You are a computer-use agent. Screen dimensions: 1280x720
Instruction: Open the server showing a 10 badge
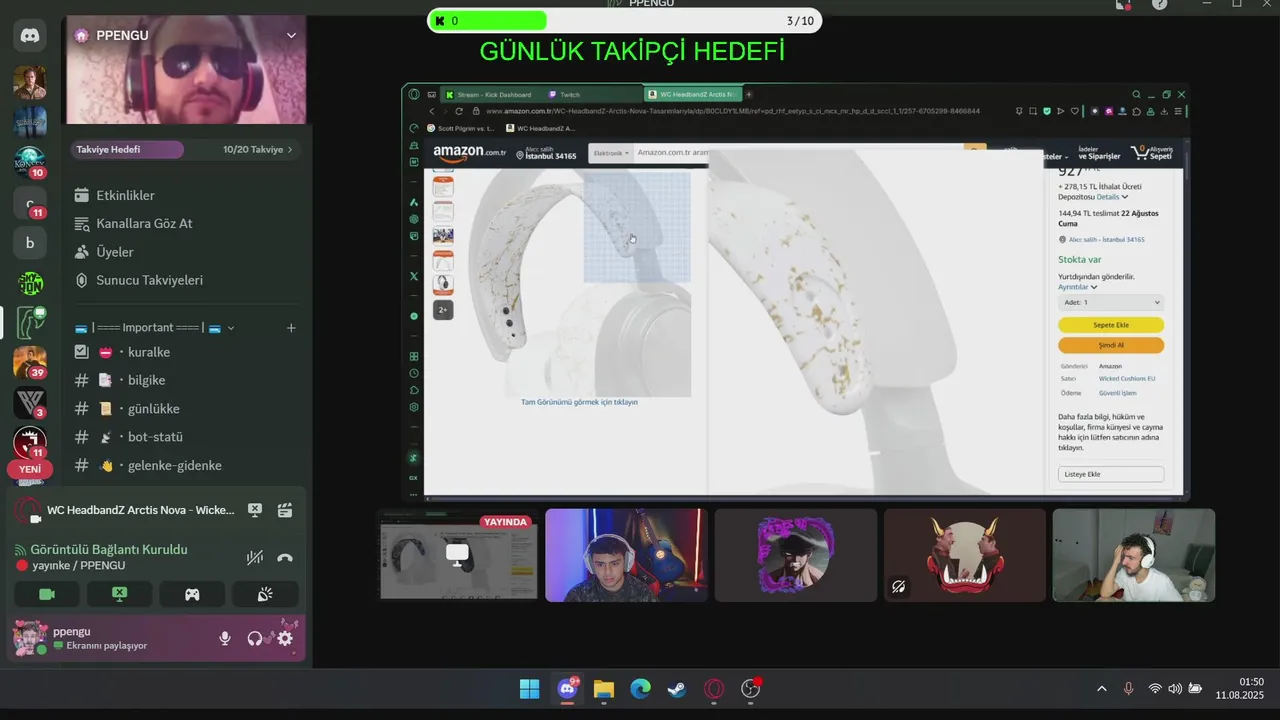[30, 161]
